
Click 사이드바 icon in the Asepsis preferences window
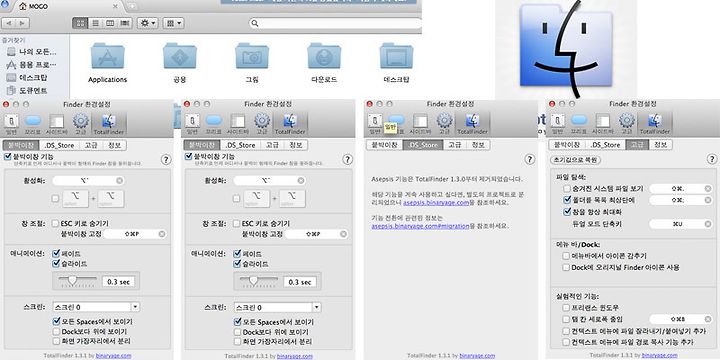click(x=420, y=124)
